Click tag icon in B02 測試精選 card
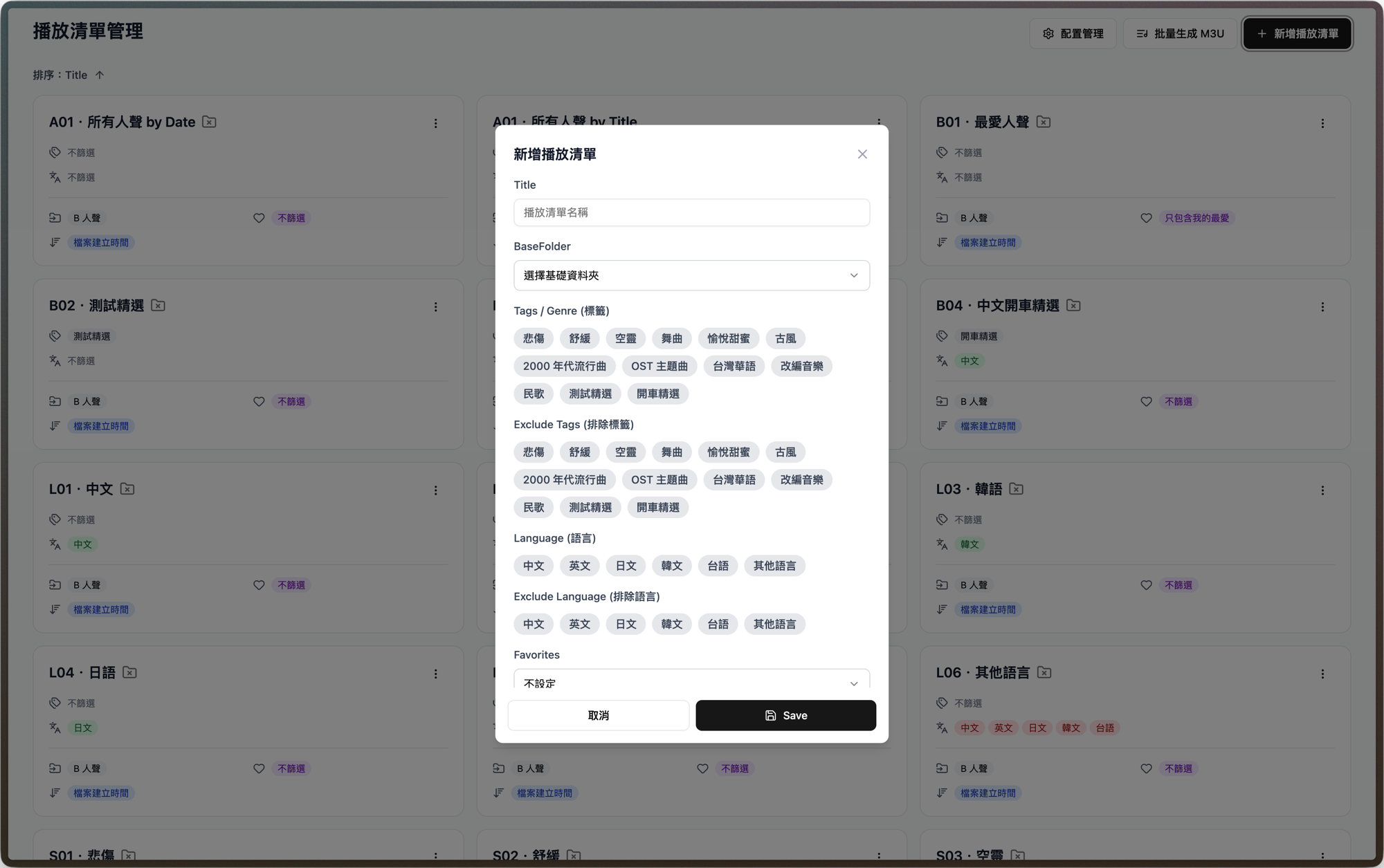Viewport: 1384px width, 868px height. pyautogui.click(x=55, y=335)
